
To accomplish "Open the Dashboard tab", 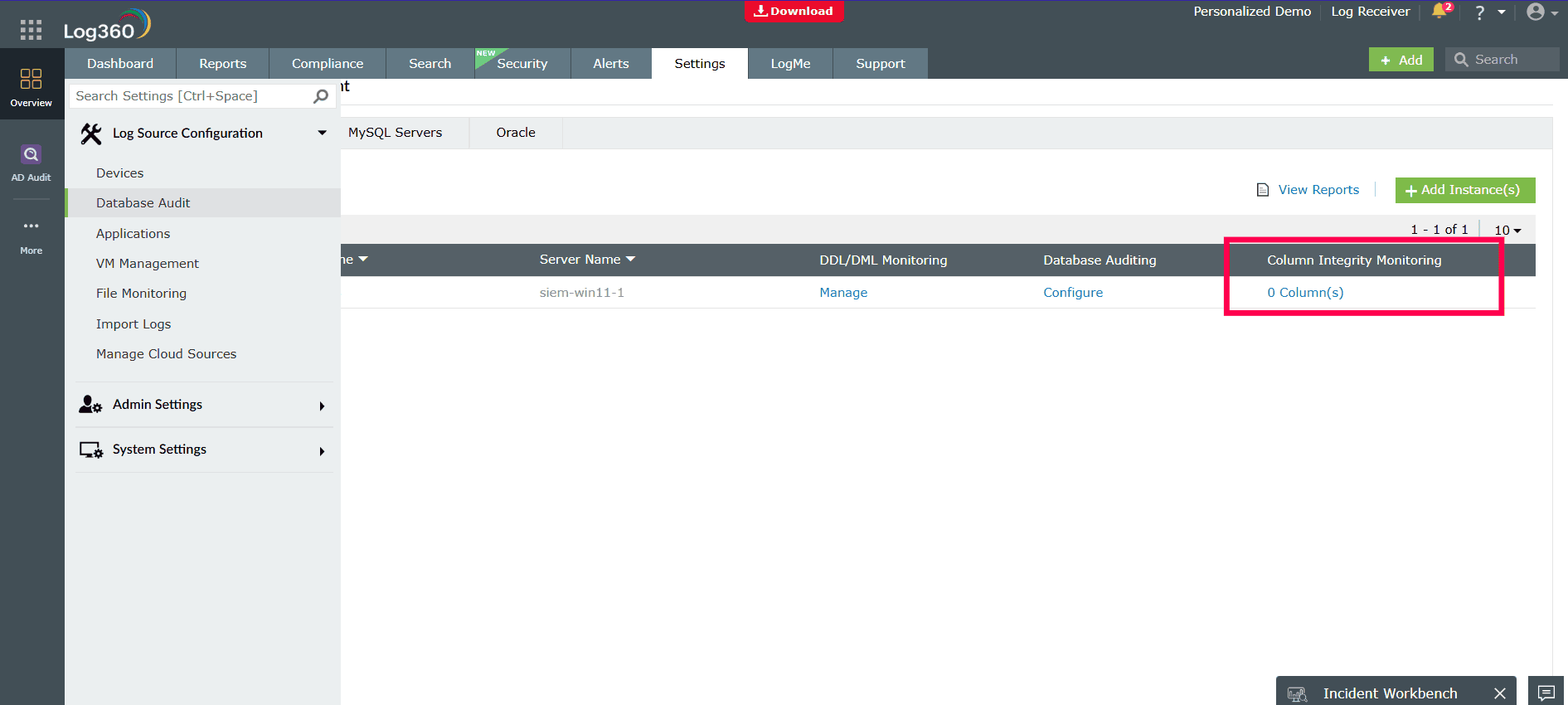I will point(120,64).
